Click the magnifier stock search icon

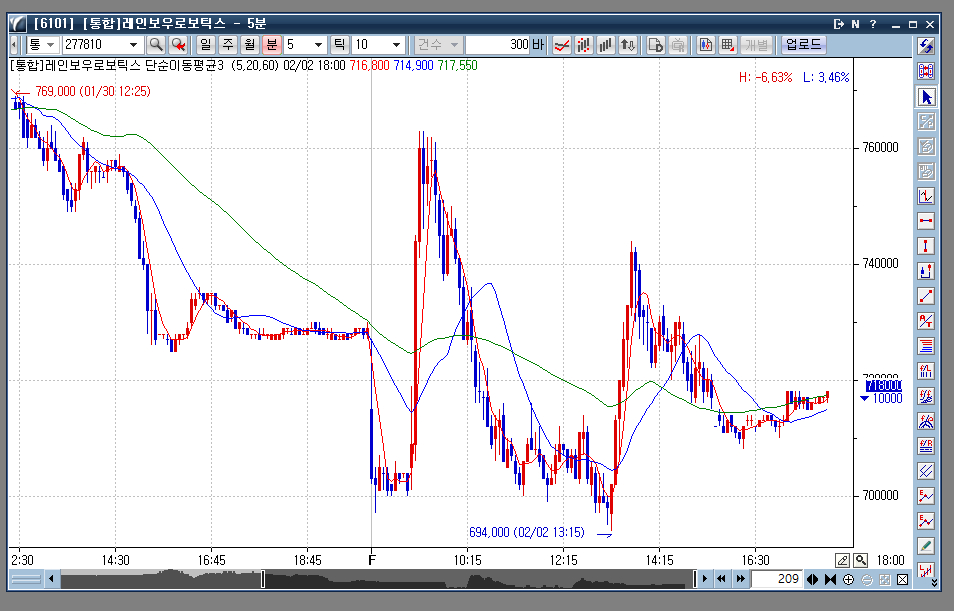tap(156, 44)
